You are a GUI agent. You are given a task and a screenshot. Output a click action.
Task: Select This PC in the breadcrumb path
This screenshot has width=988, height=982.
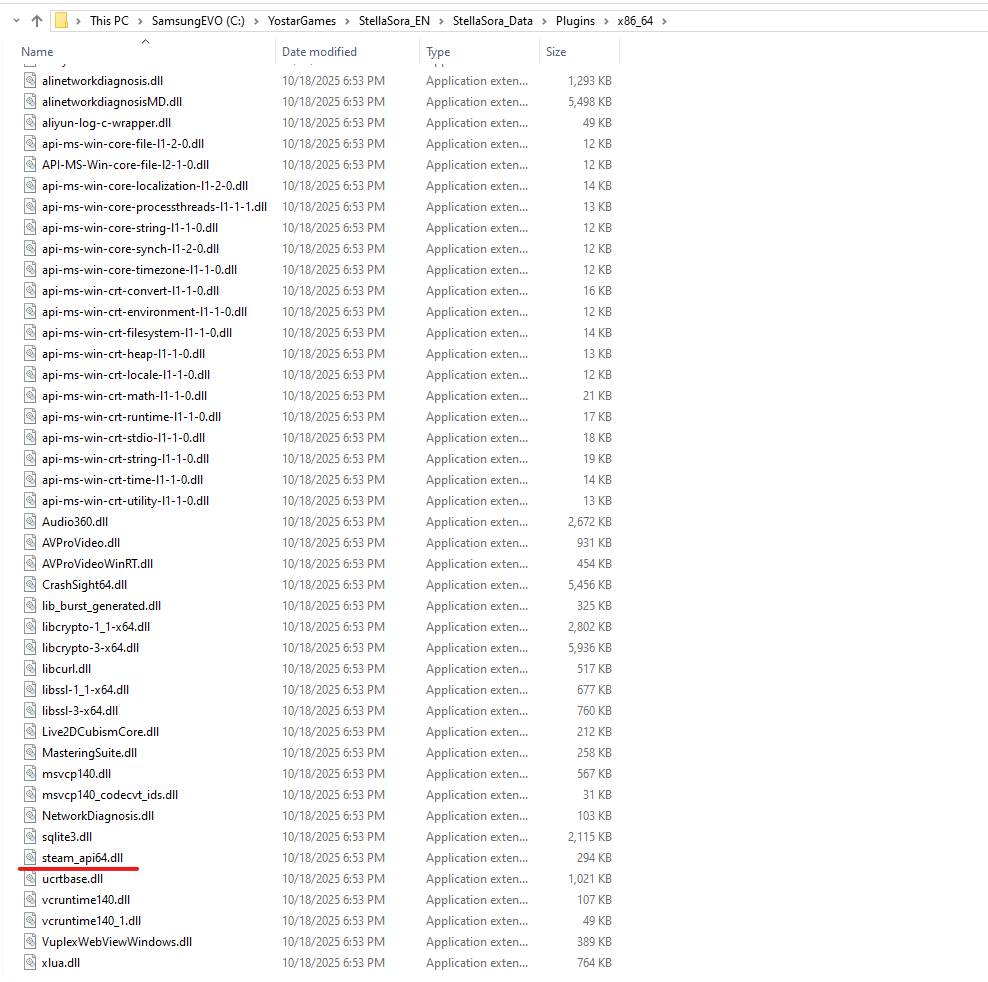point(109,21)
